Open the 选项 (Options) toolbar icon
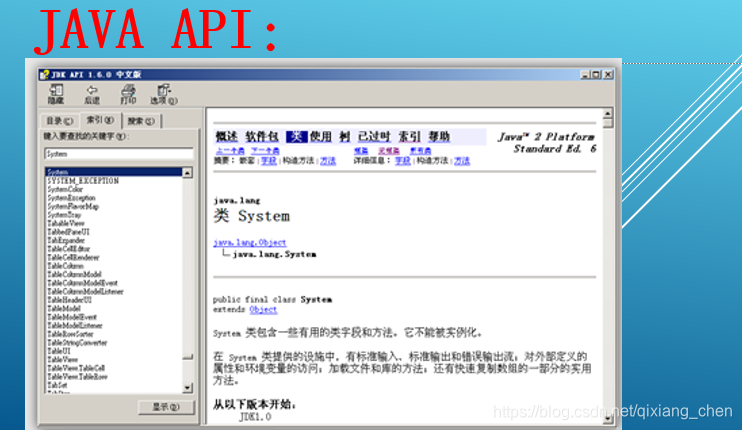 [x=164, y=94]
